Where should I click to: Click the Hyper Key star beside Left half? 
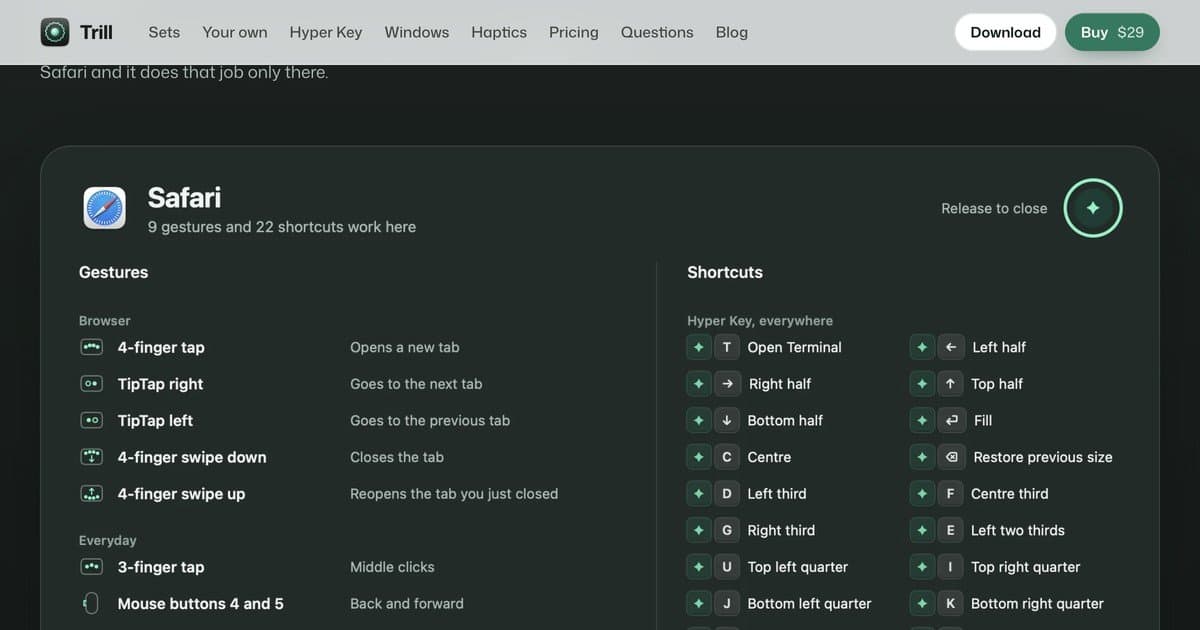tap(923, 347)
